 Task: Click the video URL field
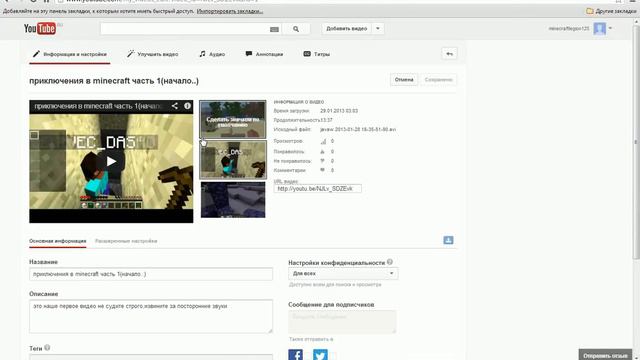(318, 189)
